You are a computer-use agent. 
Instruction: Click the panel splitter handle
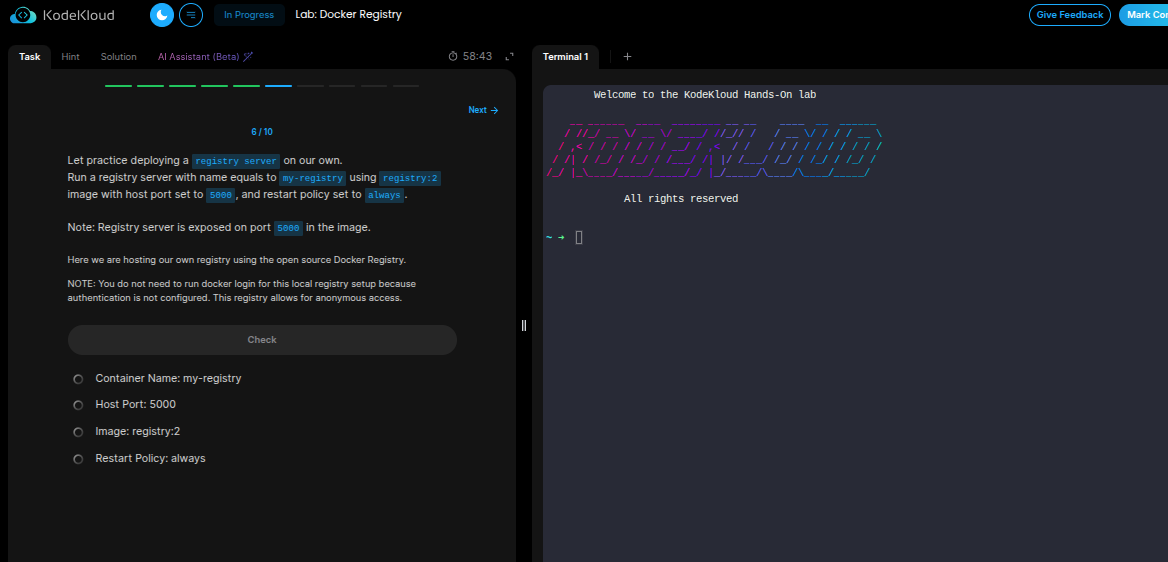point(524,325)
